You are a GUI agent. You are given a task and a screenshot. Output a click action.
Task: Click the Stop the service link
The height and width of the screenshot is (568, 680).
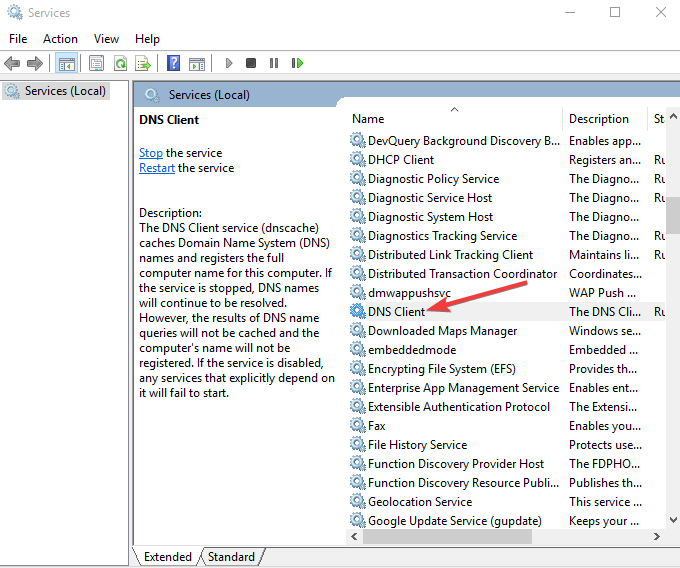(151, 153)
